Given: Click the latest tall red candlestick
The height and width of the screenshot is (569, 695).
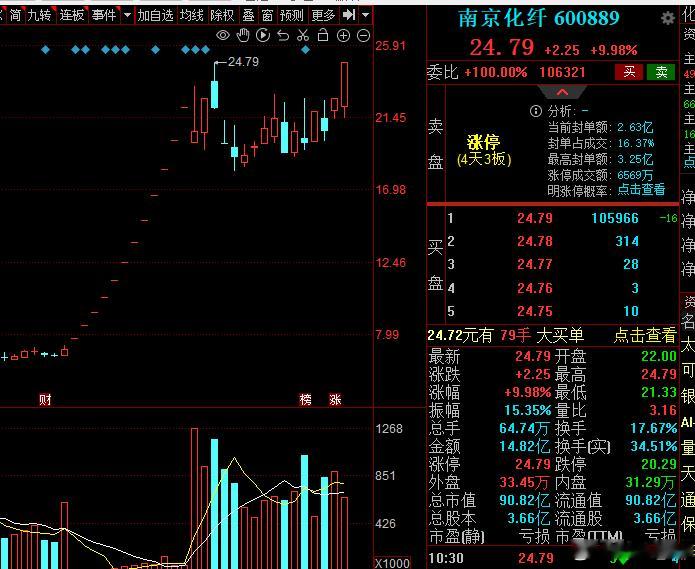Looking at the screenshot, I should coord(344,85).
